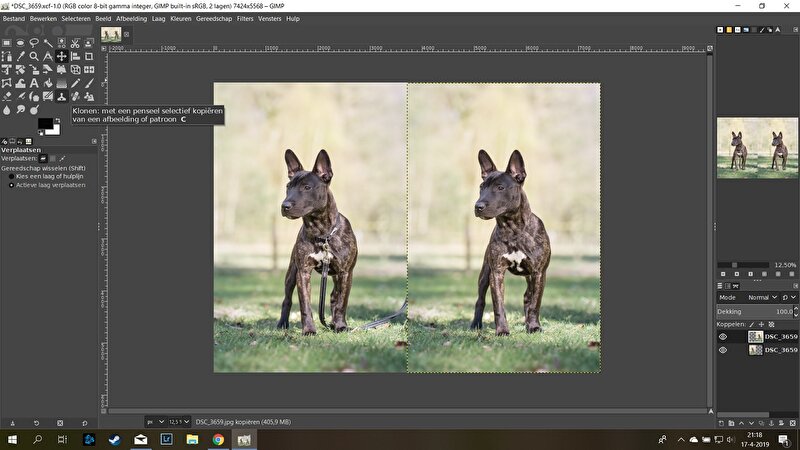The height and width of the screenshot is (450, 800).
Task: Delete the active layer
Action: [792, 423]
